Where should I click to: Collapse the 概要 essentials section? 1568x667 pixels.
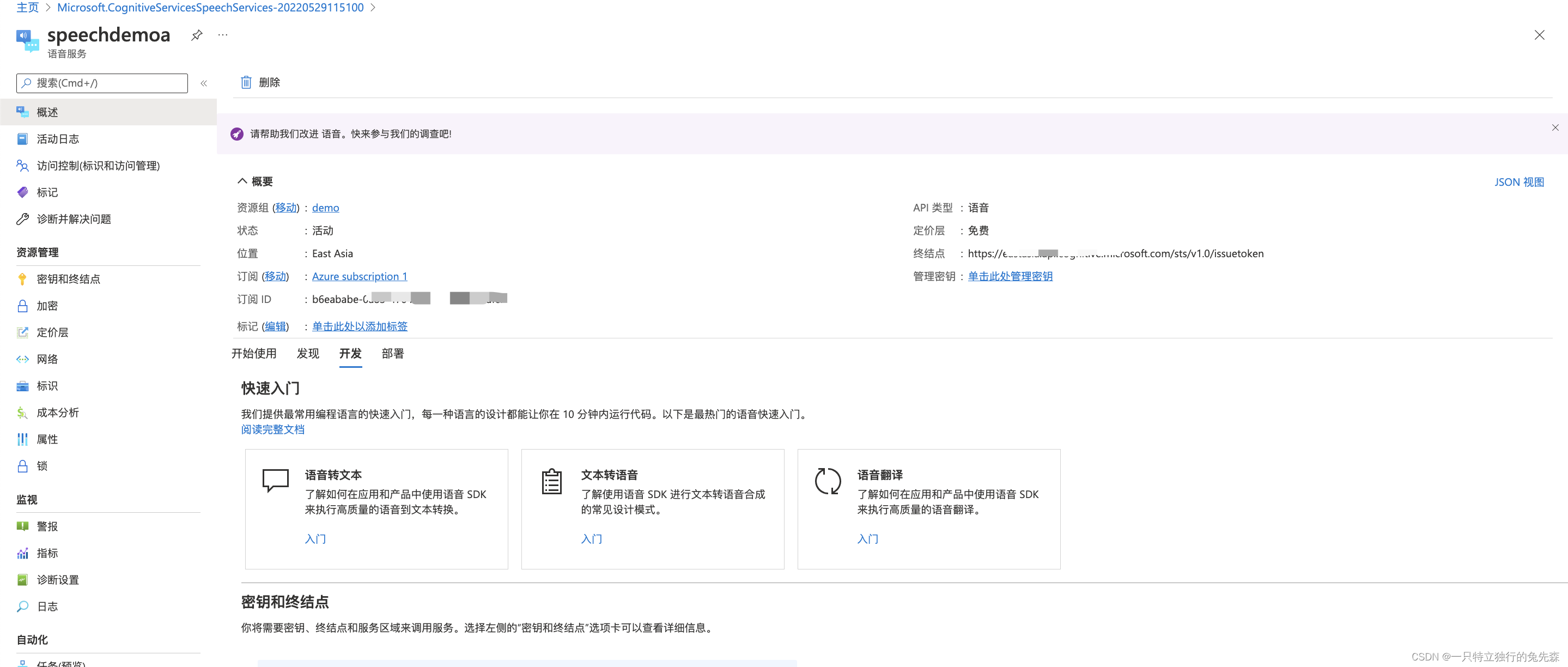[242, 181]
